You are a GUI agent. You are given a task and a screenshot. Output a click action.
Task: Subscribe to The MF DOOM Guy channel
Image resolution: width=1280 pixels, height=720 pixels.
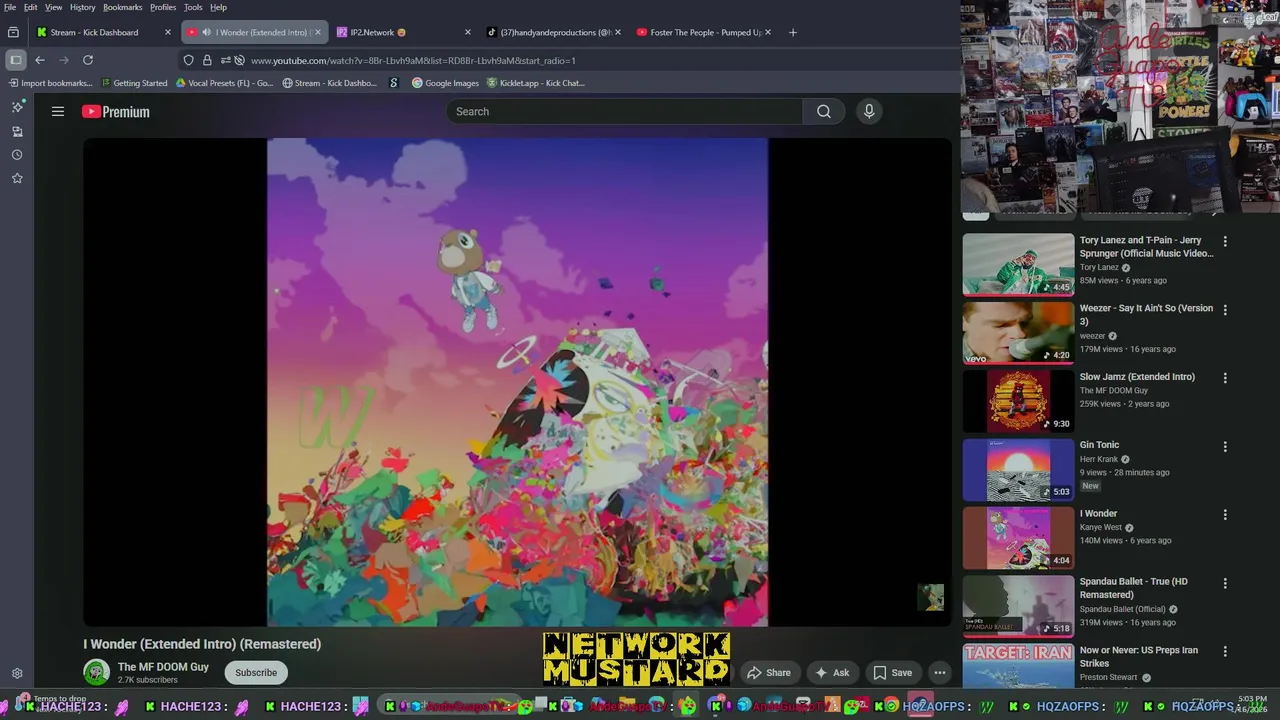tap(256, 672)
